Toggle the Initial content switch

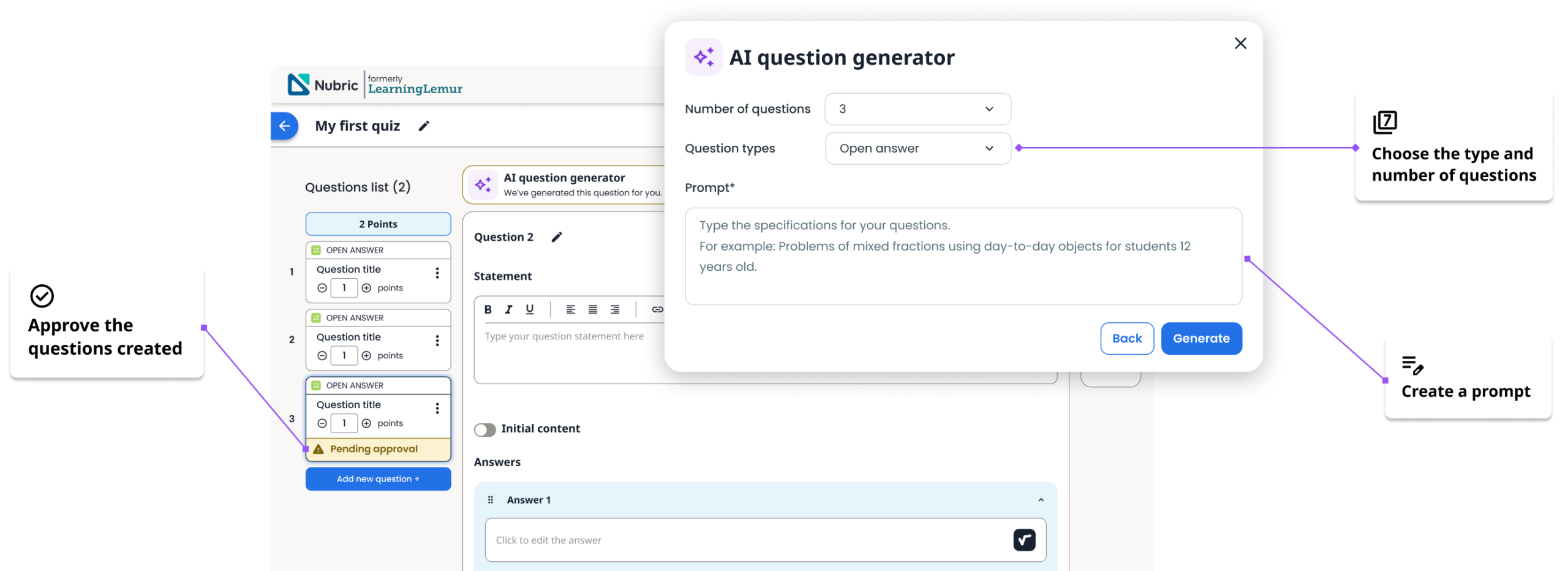484,429
